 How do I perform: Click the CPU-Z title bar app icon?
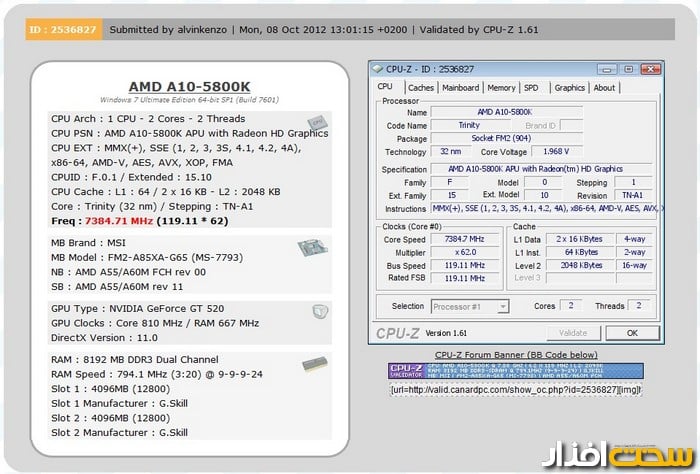[x=378, y=69]
